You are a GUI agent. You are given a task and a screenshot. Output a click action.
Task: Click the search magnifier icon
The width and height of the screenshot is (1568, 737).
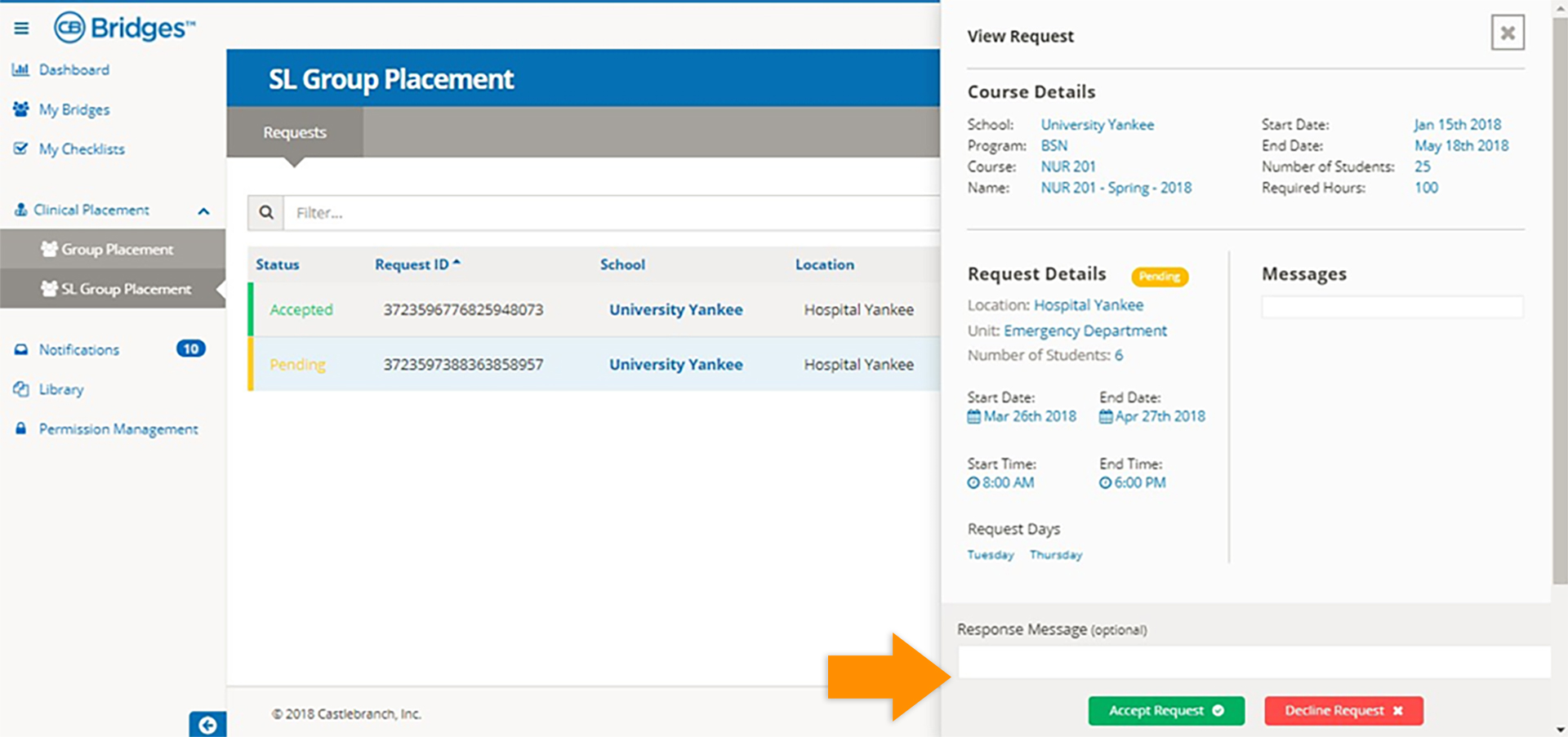266,213
